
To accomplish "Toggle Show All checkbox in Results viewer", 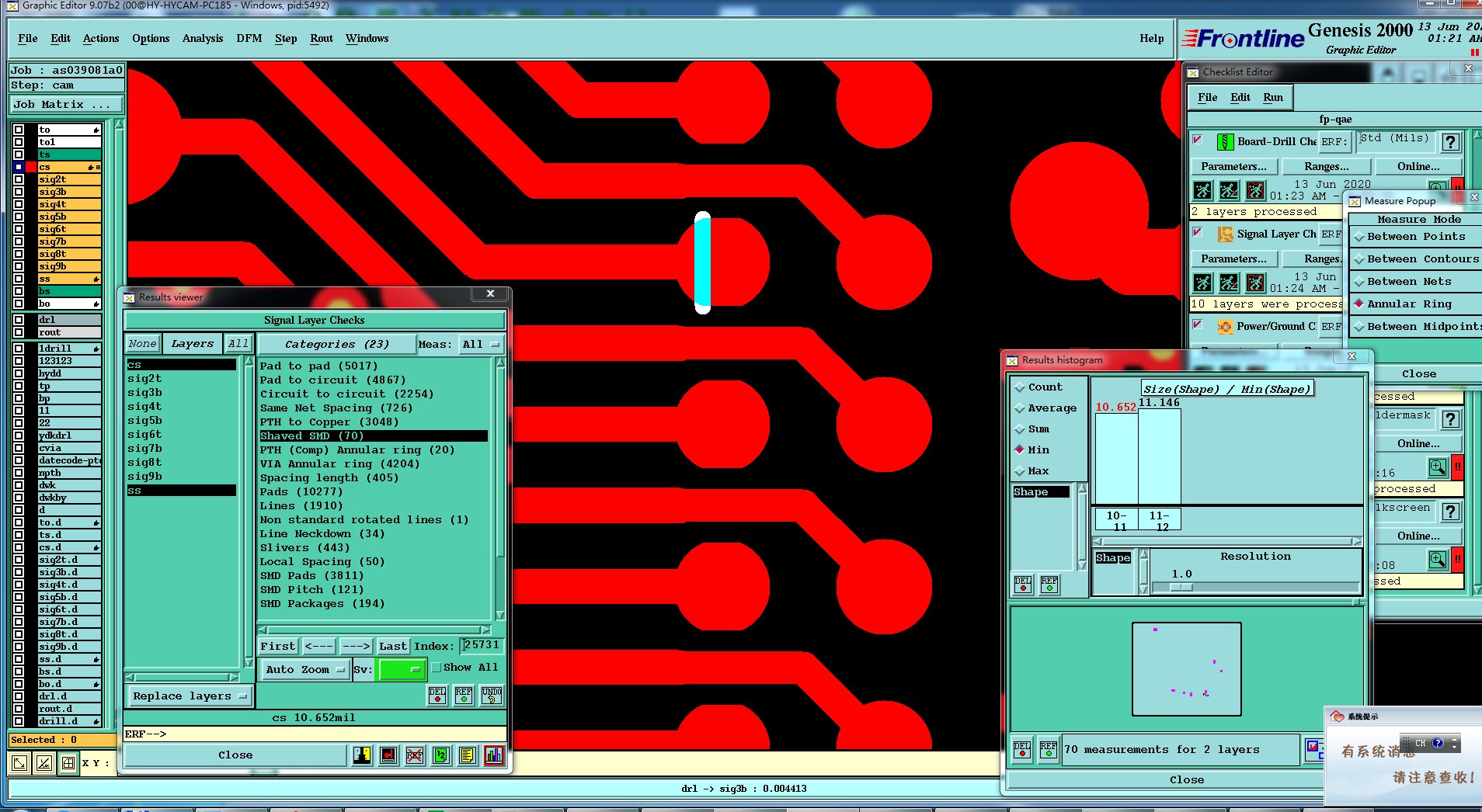I will click(x=437, y=667).
